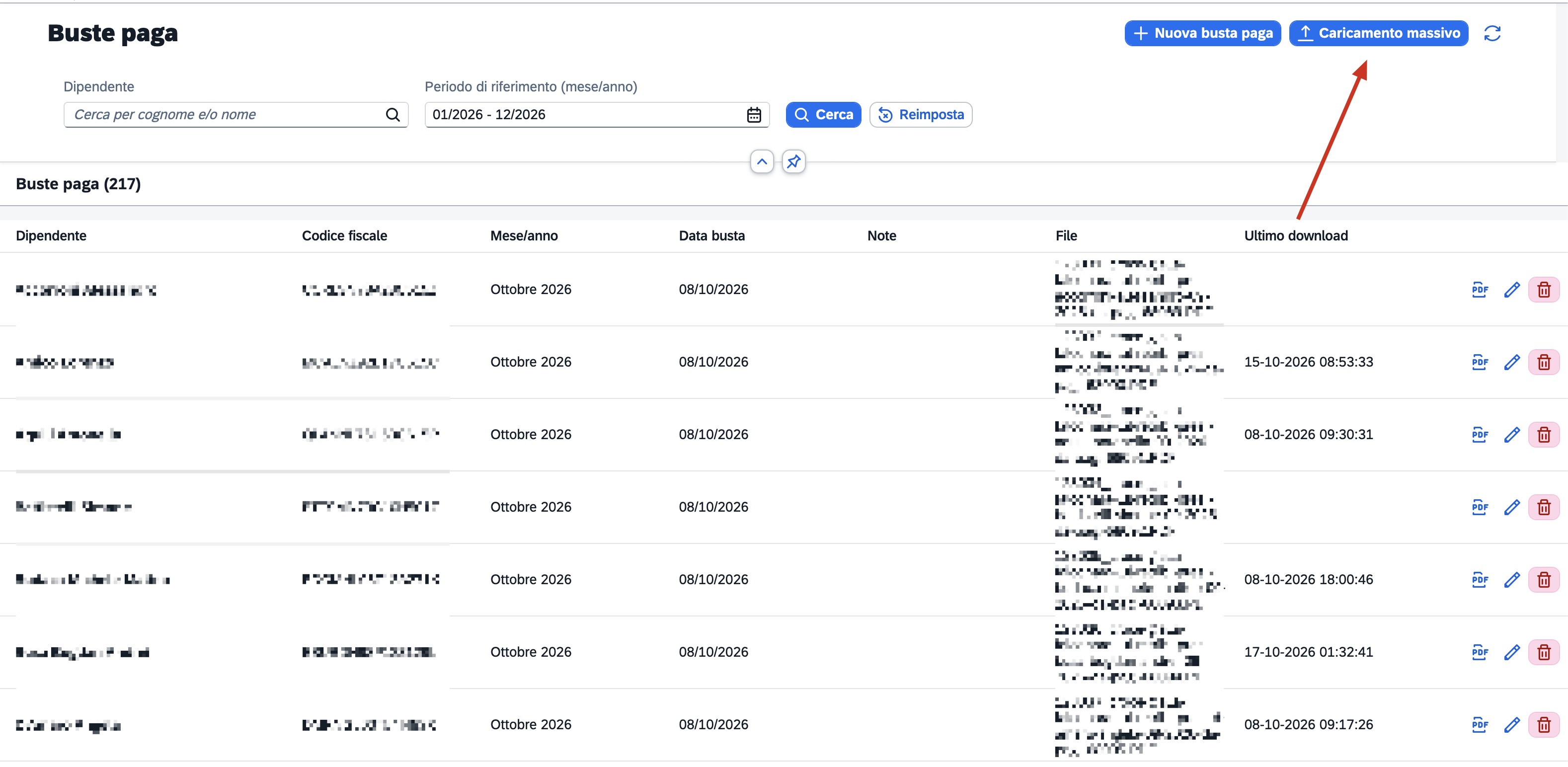Download PDF for first Ottobre 2026 row

click(1480, 290)
